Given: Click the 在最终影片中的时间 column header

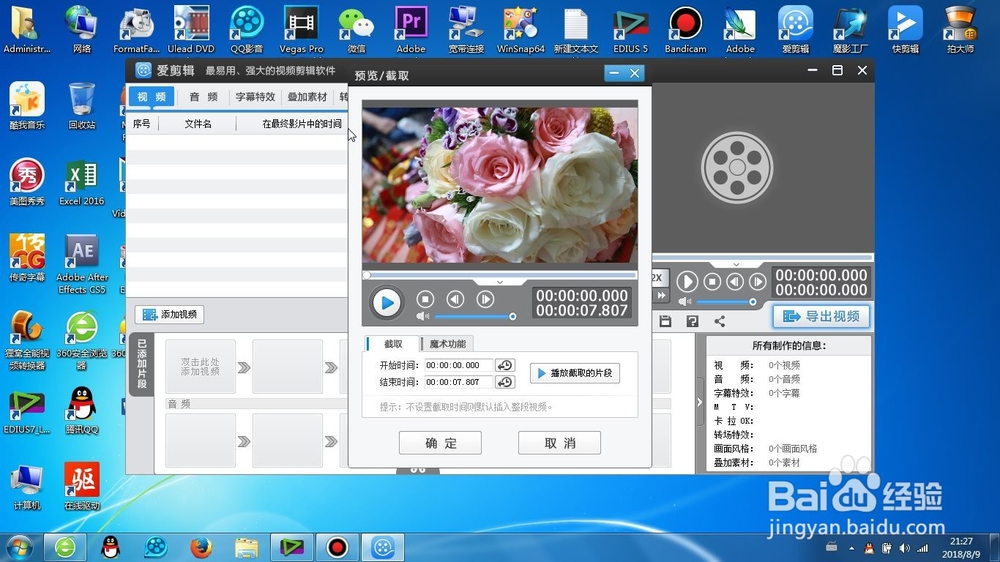Looking at the screenshot, I should [302, 124].
